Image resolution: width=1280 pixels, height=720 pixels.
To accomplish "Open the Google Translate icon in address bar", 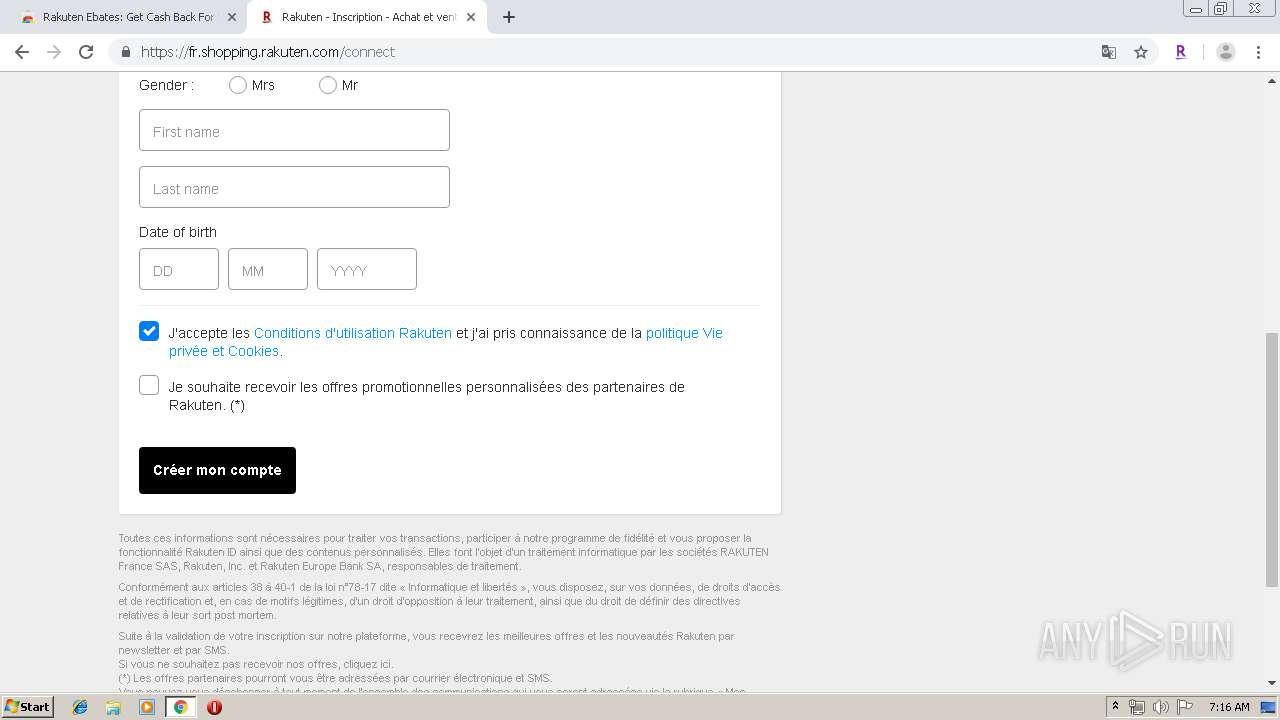I will (x=1109, y=52).
